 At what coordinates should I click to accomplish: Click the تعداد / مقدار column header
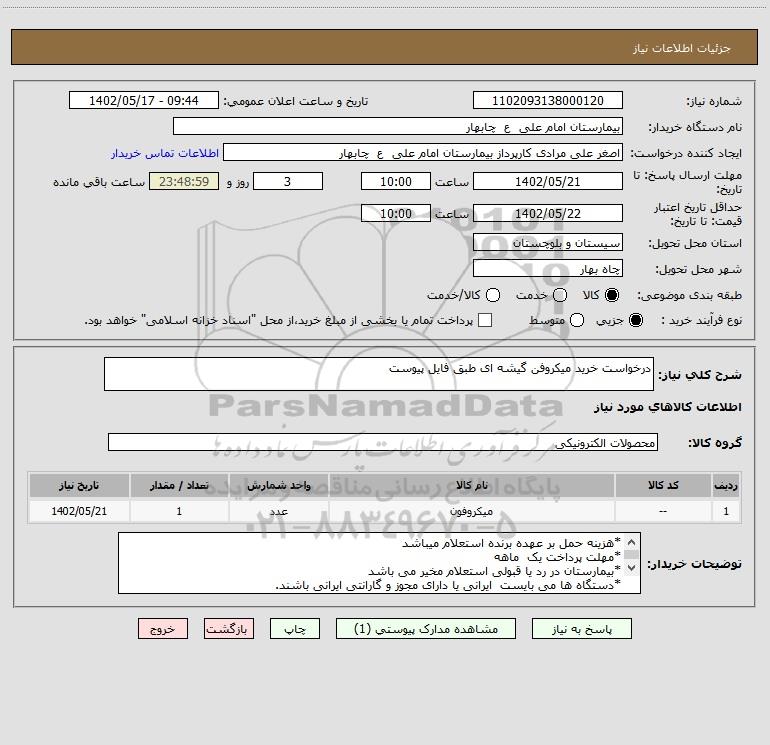click(179, 485)
